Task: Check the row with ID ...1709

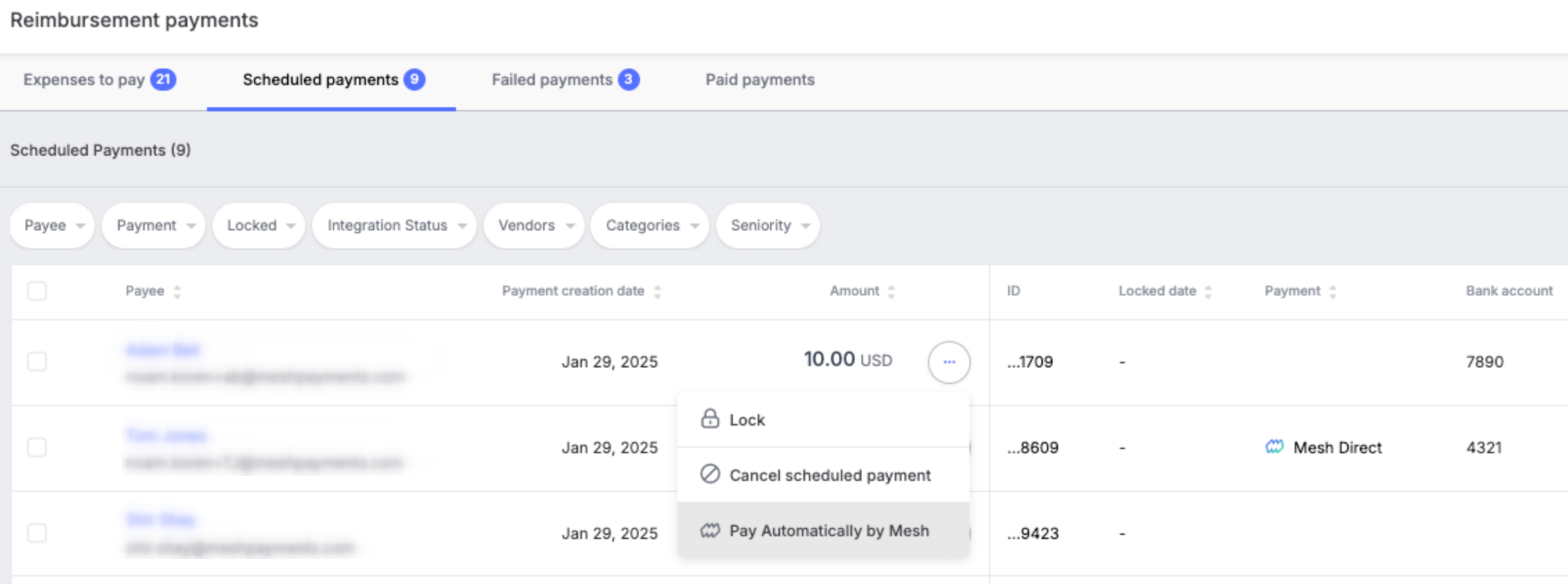Action: pos(37,361)
